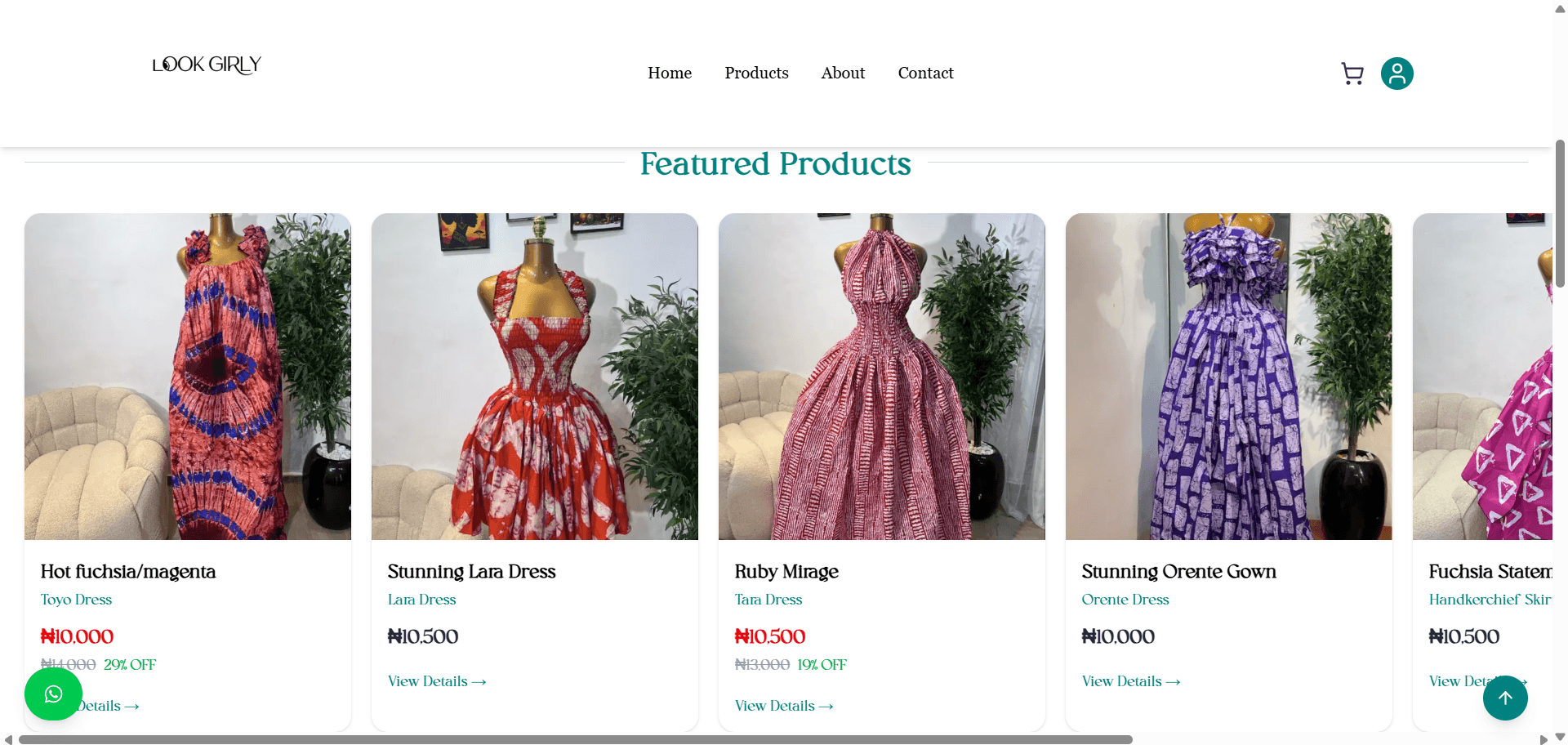
Task: Open Stunning Orente Gown product photo
Action: click(1229, 377)
